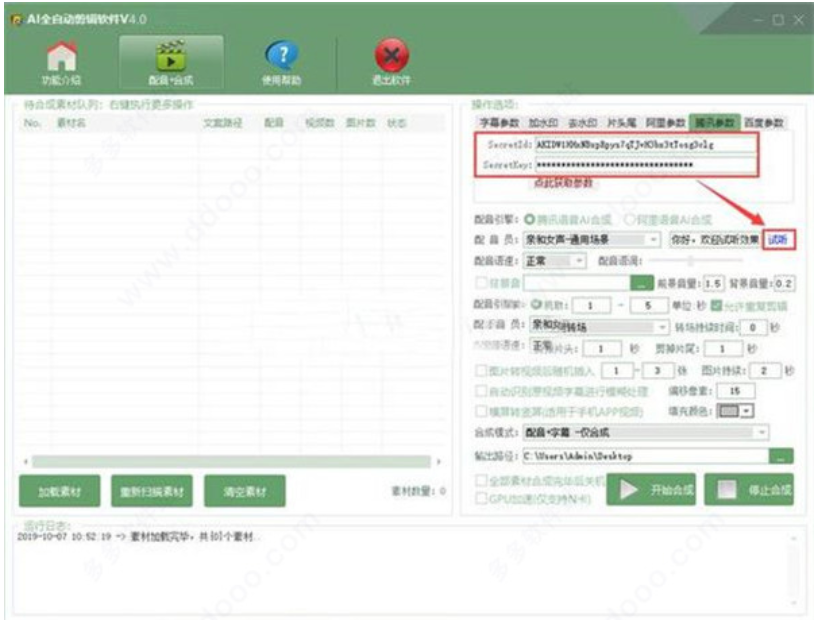Click 文案路径 column header

click(223, 123)
